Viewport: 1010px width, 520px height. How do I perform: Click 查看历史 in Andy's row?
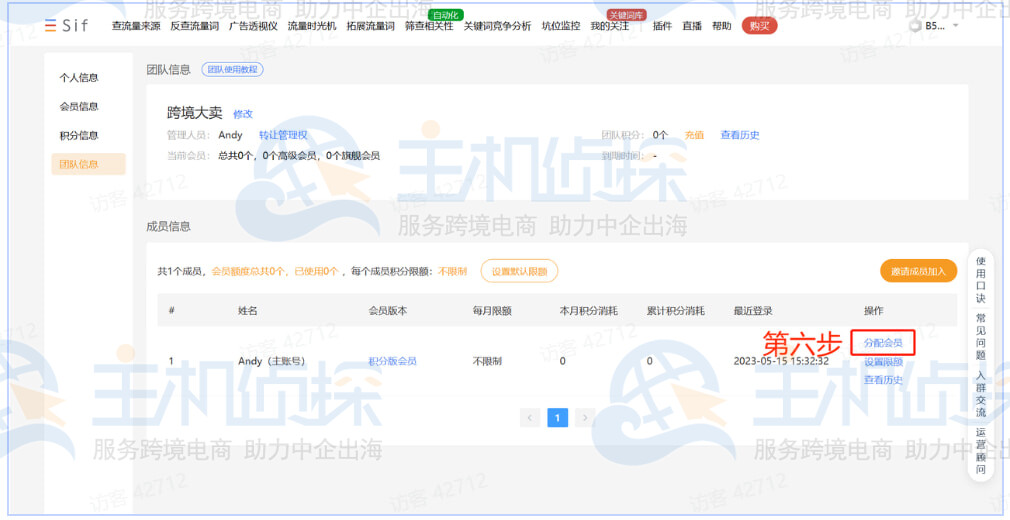(x=883, y=380)
